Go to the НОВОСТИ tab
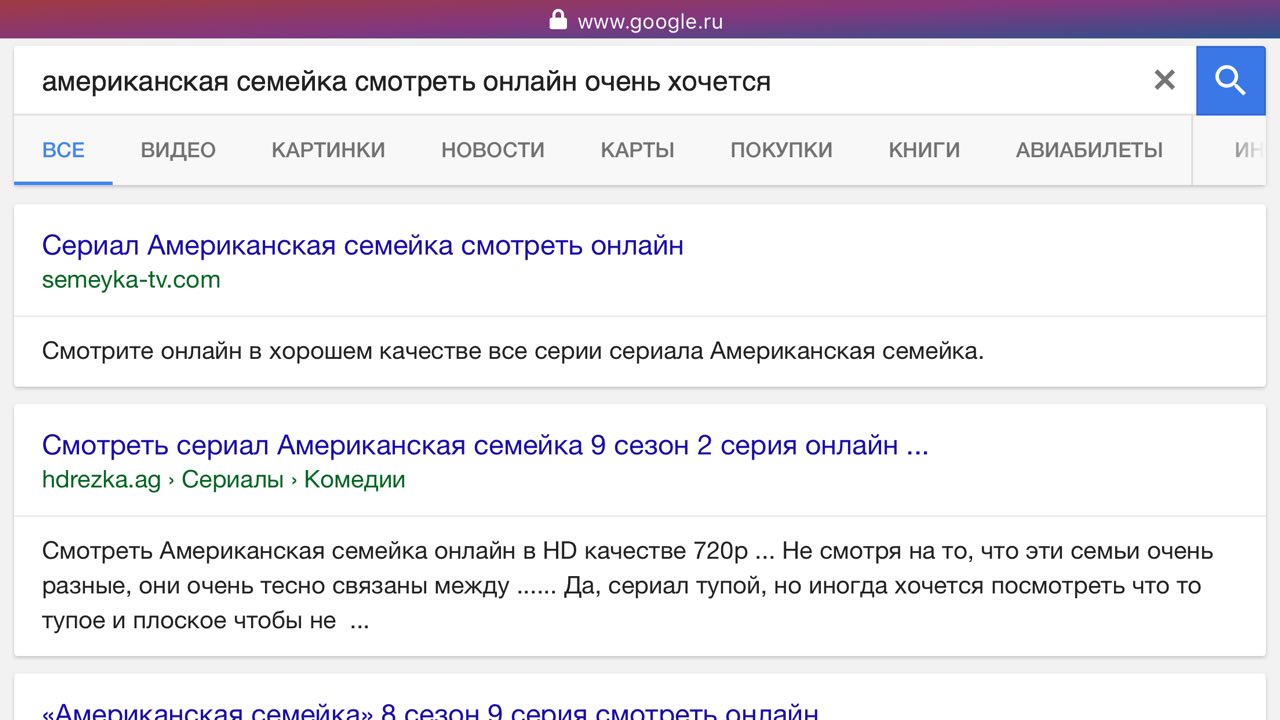 493,150
